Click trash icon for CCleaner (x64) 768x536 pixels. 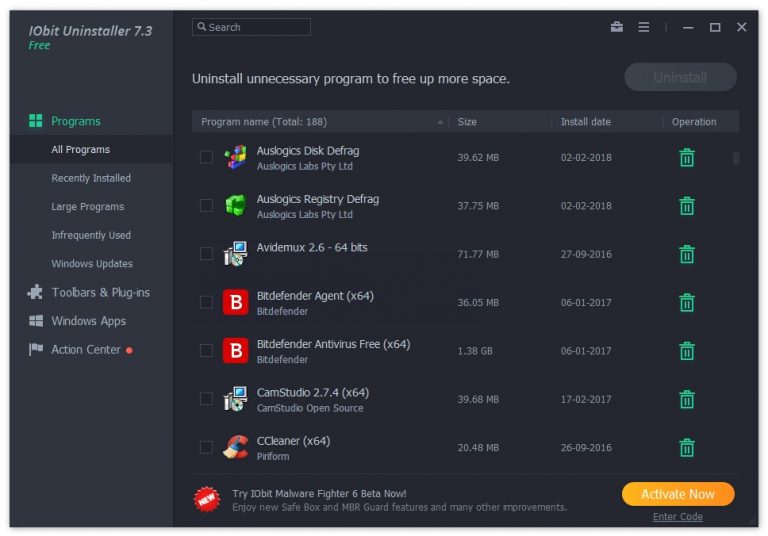tap(687, 448)
